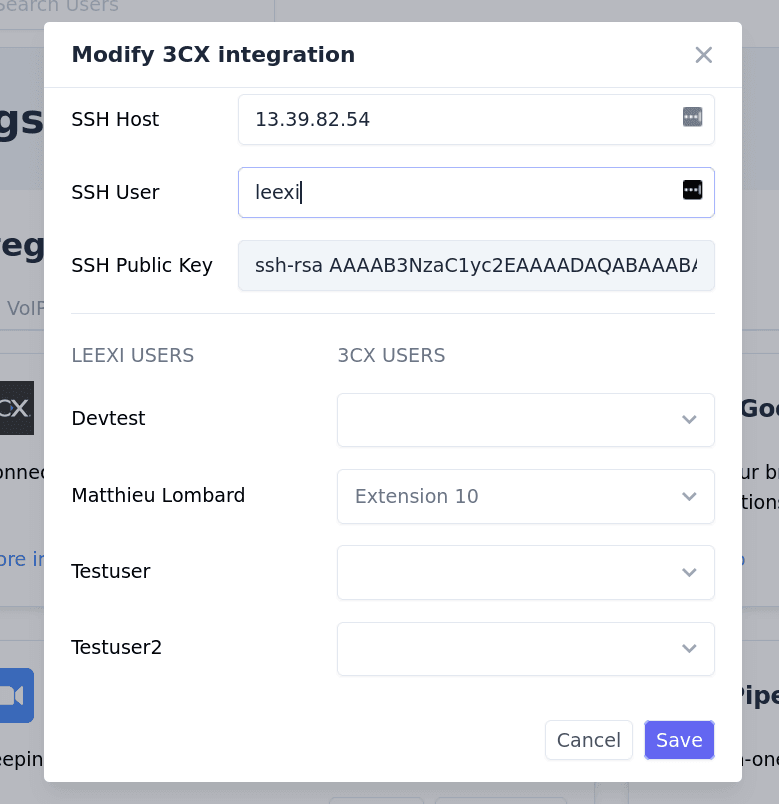Click password manager icon in SSH User field

pos(692,190)
